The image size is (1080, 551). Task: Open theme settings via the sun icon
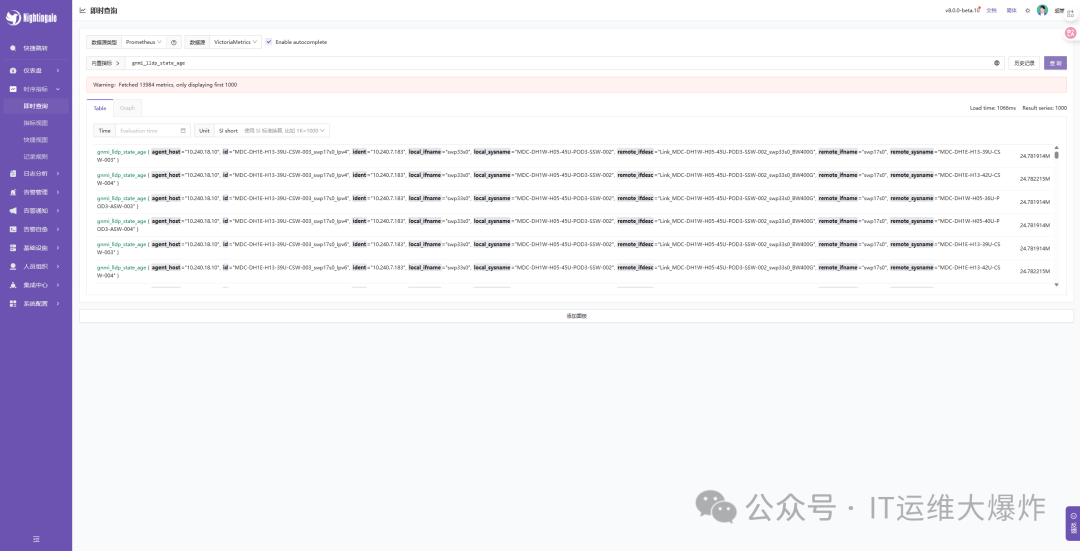1027,10
